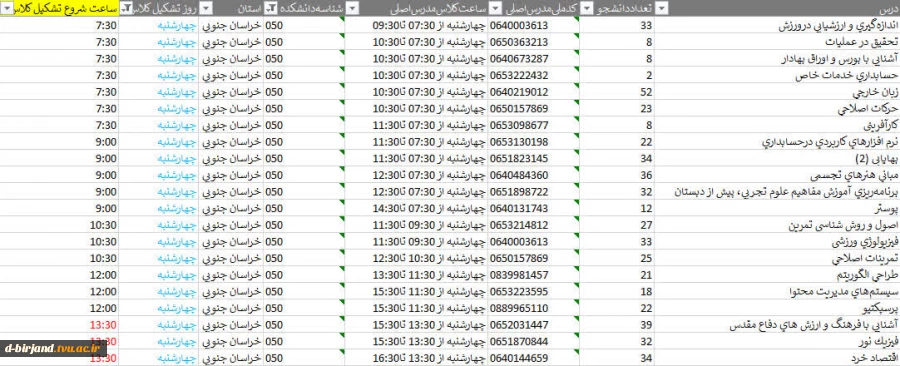This screenshot has width=900, height=366.
Task: Select the درس header cell
Action: coord(777,9)
